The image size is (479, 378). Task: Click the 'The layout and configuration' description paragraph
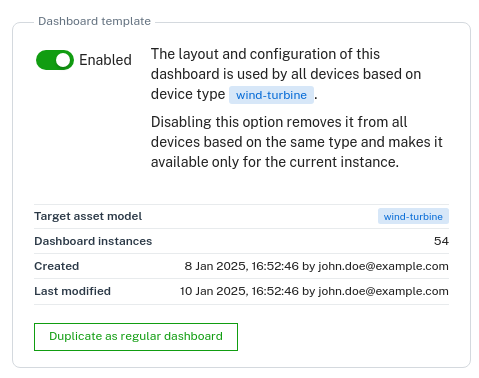(x=286, y=74)
